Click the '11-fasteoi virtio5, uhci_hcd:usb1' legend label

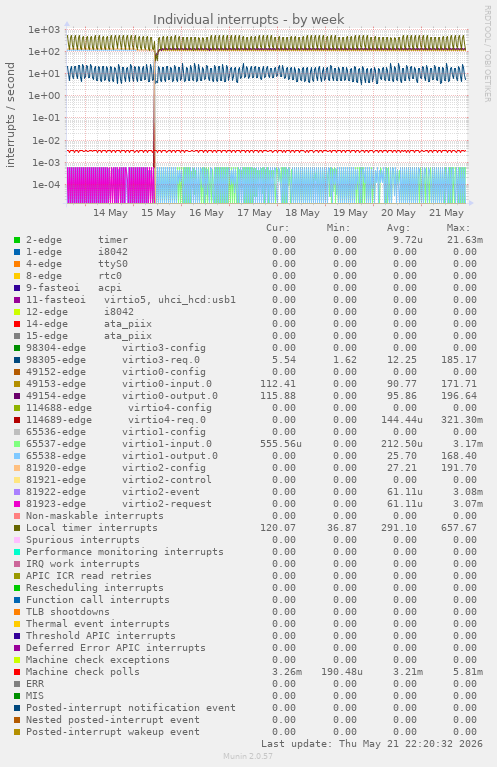coord(131,300)
